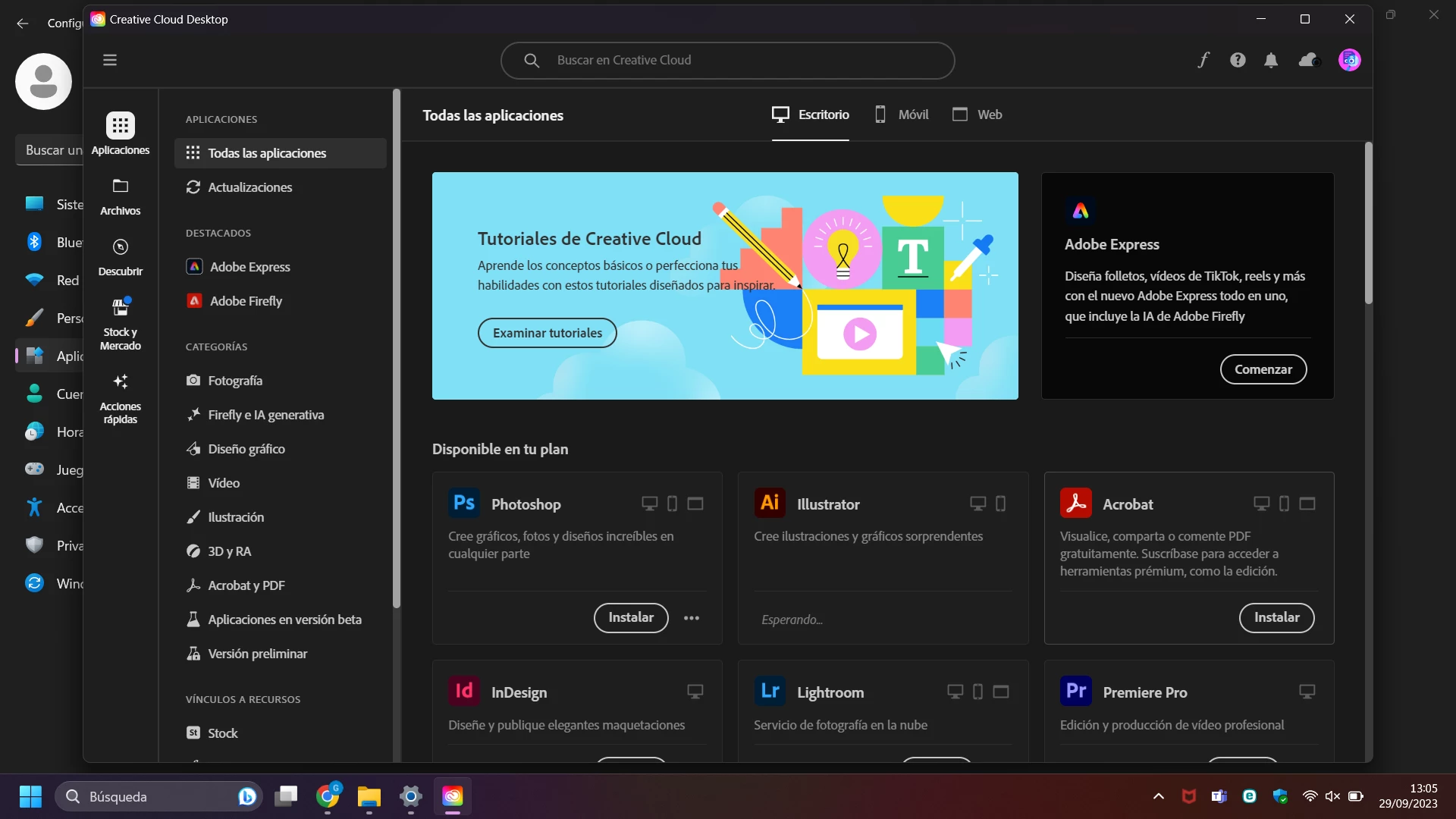Open Acciones rápidas panel
Screen dimensions: 1456x819
121,399
